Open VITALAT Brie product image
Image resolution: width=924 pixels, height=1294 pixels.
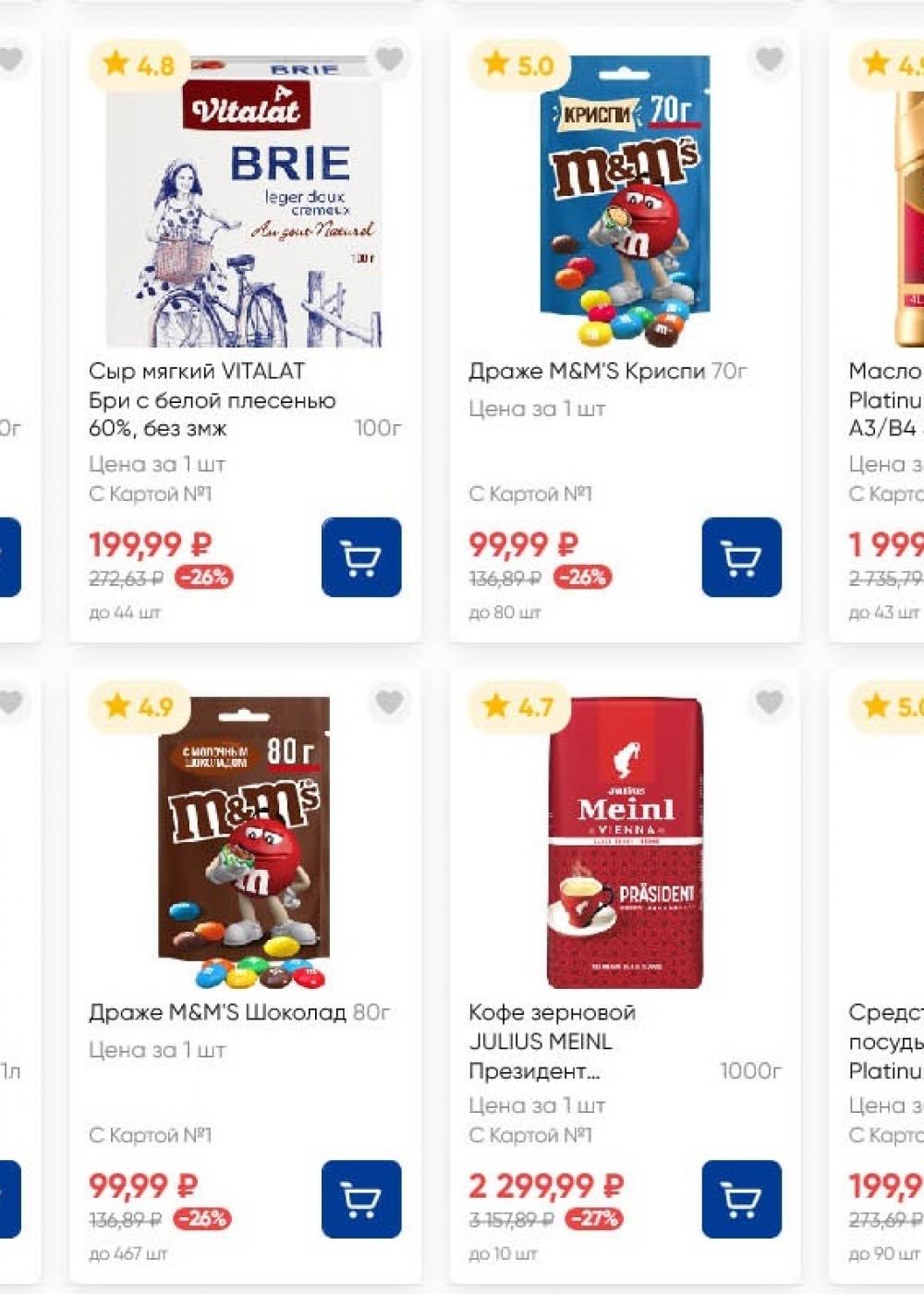coord(245,203)
